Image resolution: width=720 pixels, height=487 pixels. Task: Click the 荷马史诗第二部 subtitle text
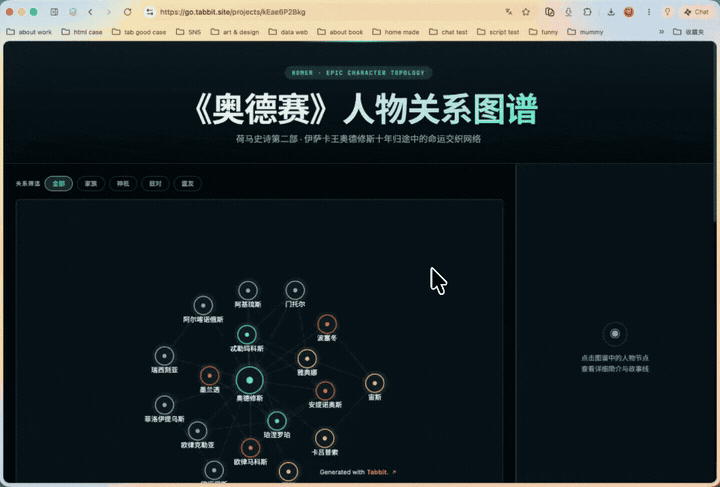pyautogui.click(x=358, y=139)
